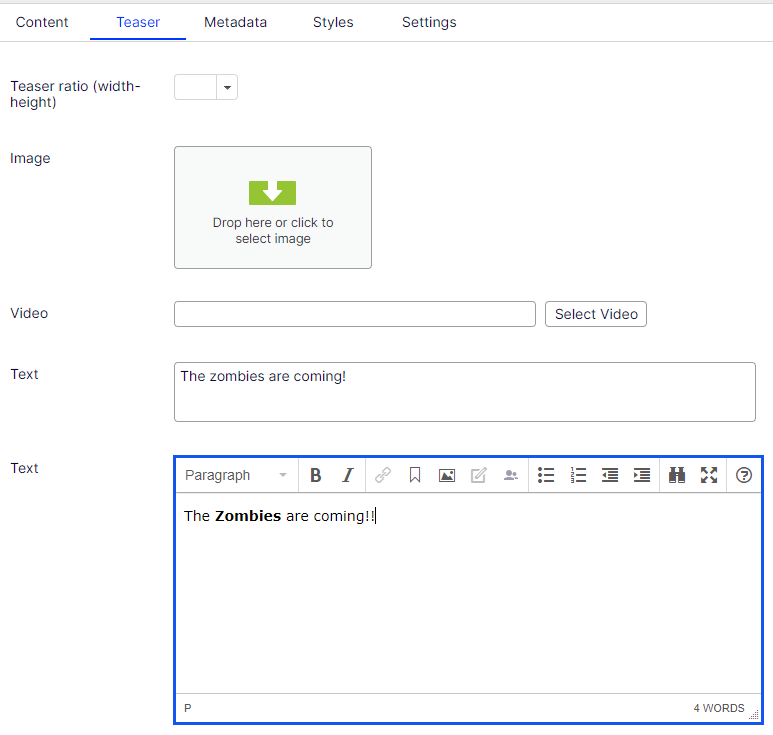
Task: Select the Teaser tab
Action: (x=138, y=22)
